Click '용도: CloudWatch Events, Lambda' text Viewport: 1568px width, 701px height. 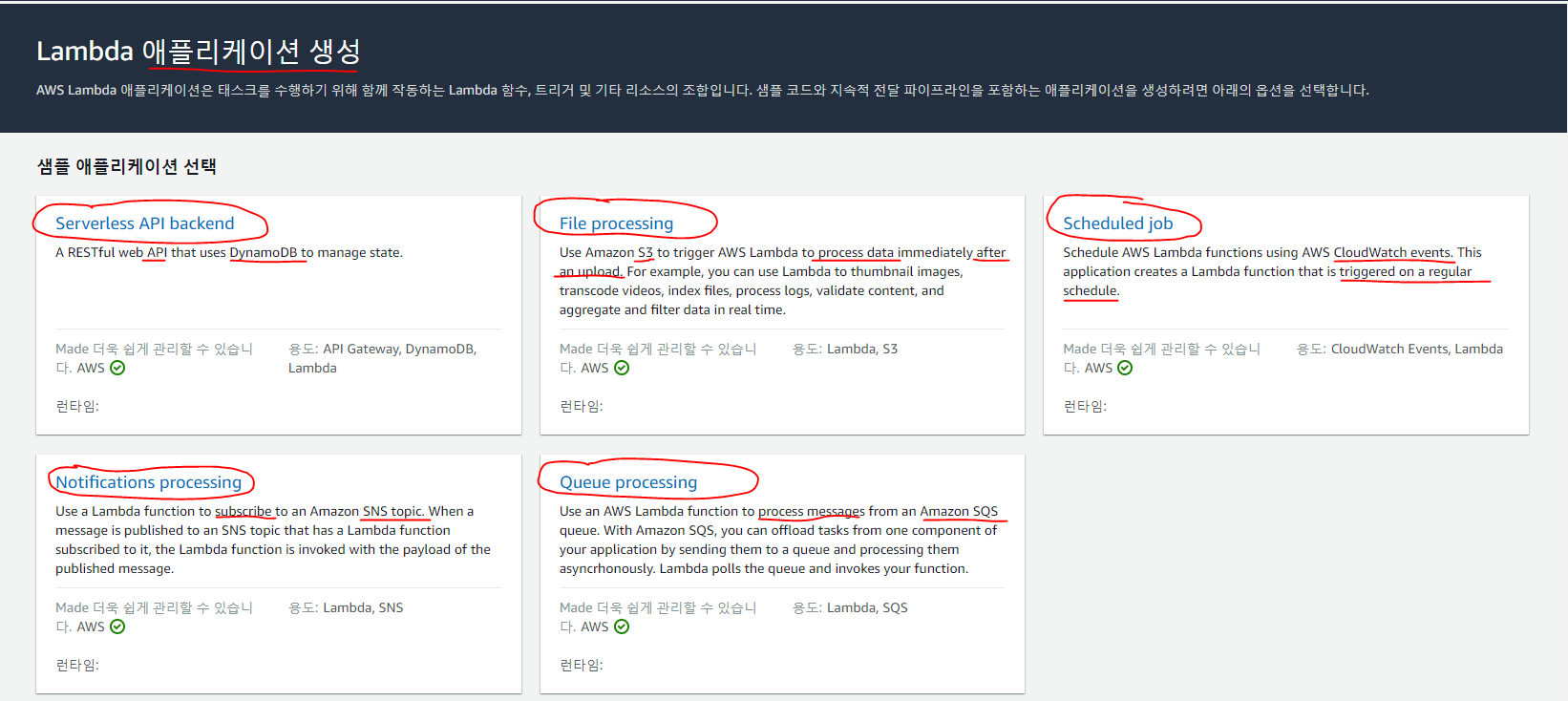click(1400, 349)
